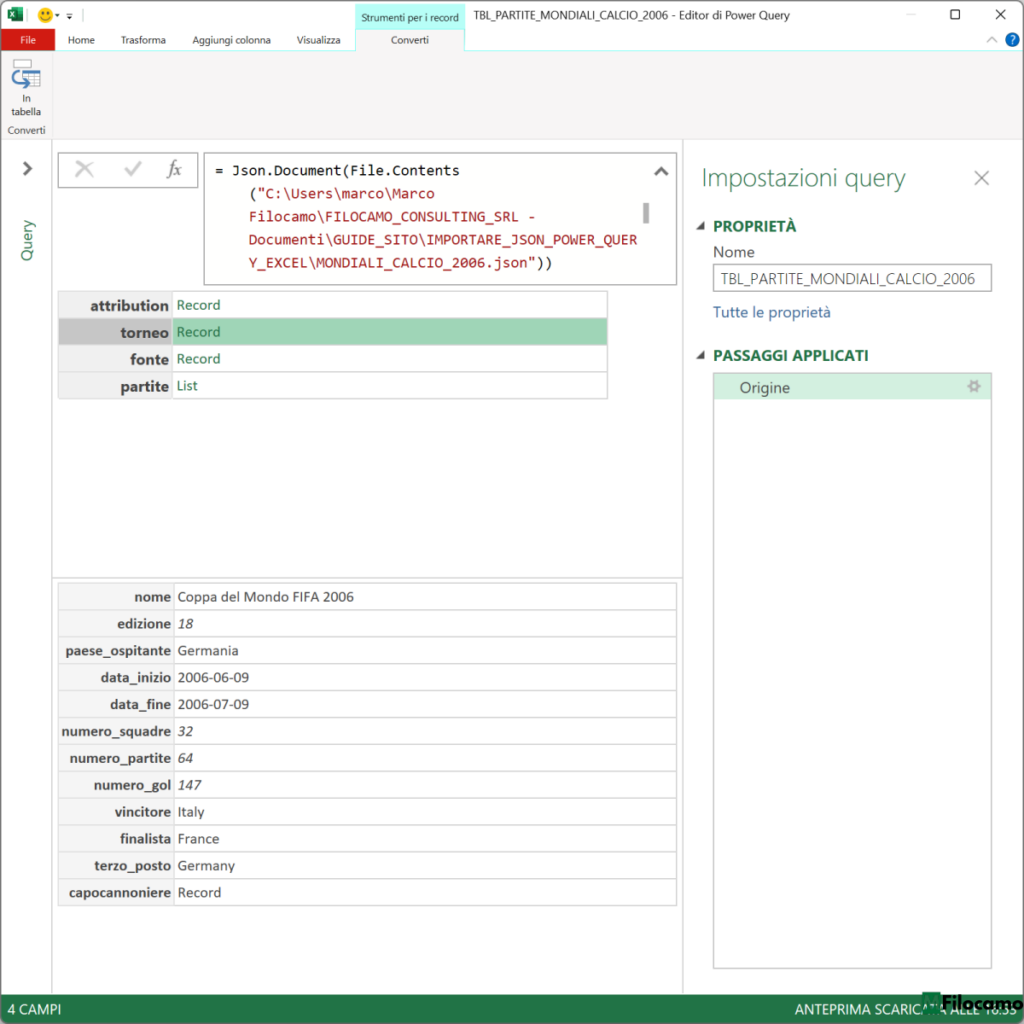The height and width of the screenshot is (1024, 1024).
Task: Click the help question mark icon
Action: point(1012,40)
